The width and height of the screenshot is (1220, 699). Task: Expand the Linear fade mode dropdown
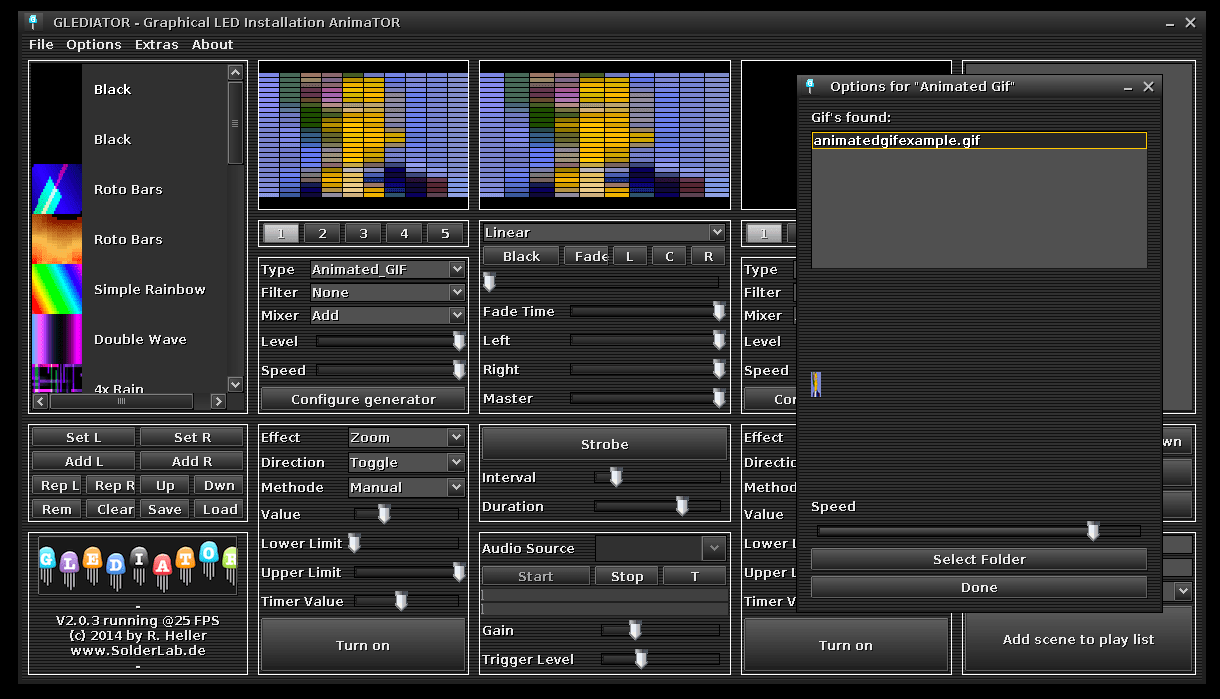tap(604, 232)
